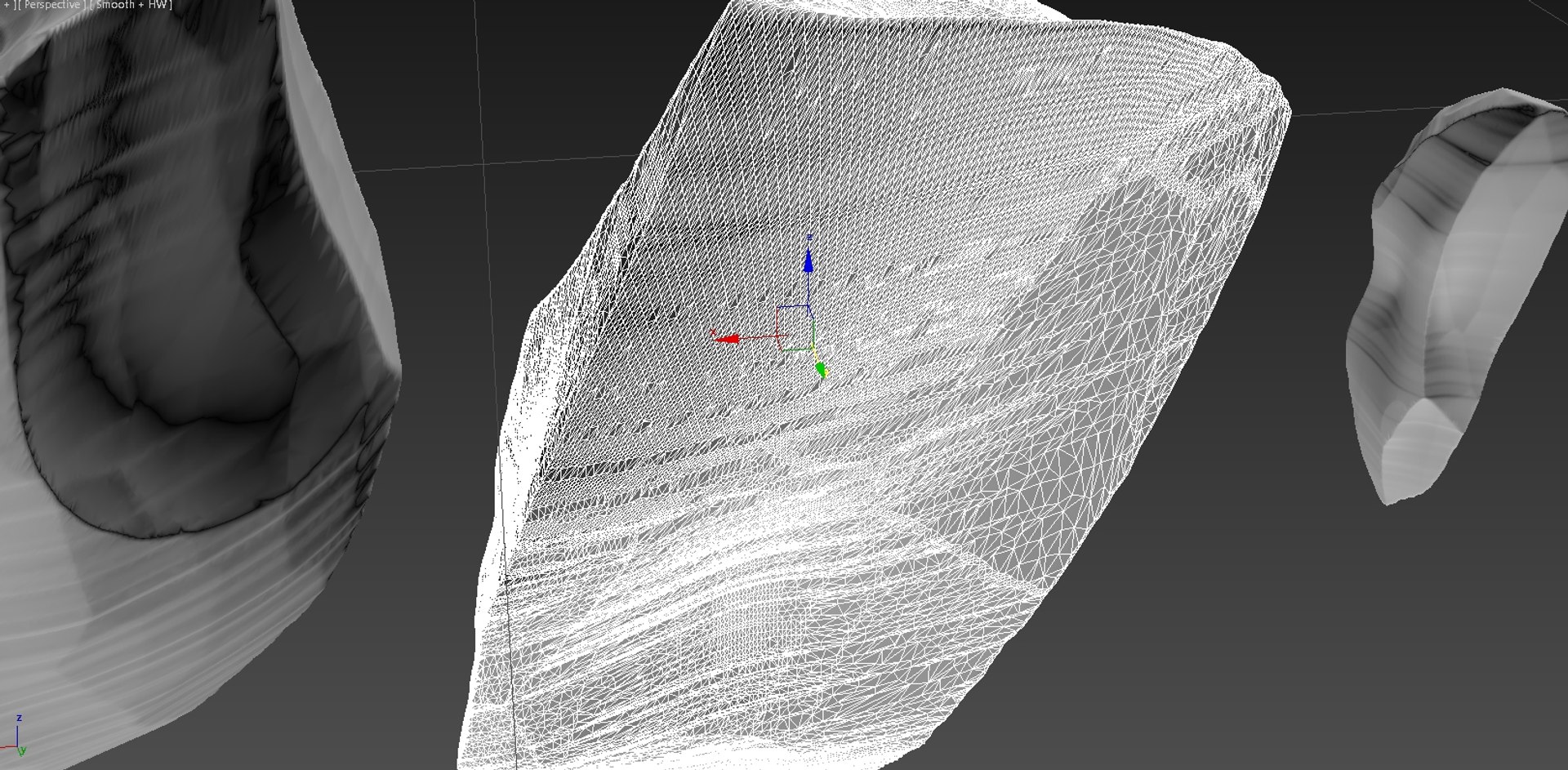Click the gizmo's blue Z axis label

pos(809,238)
